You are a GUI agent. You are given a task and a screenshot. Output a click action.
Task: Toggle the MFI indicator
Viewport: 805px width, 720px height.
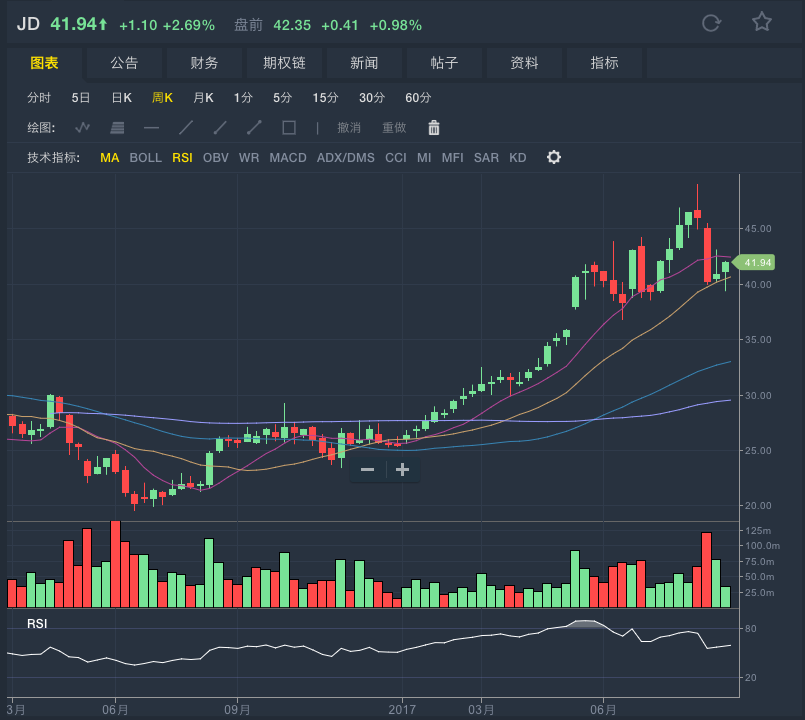pyautogui.click(x=452, y=158)
